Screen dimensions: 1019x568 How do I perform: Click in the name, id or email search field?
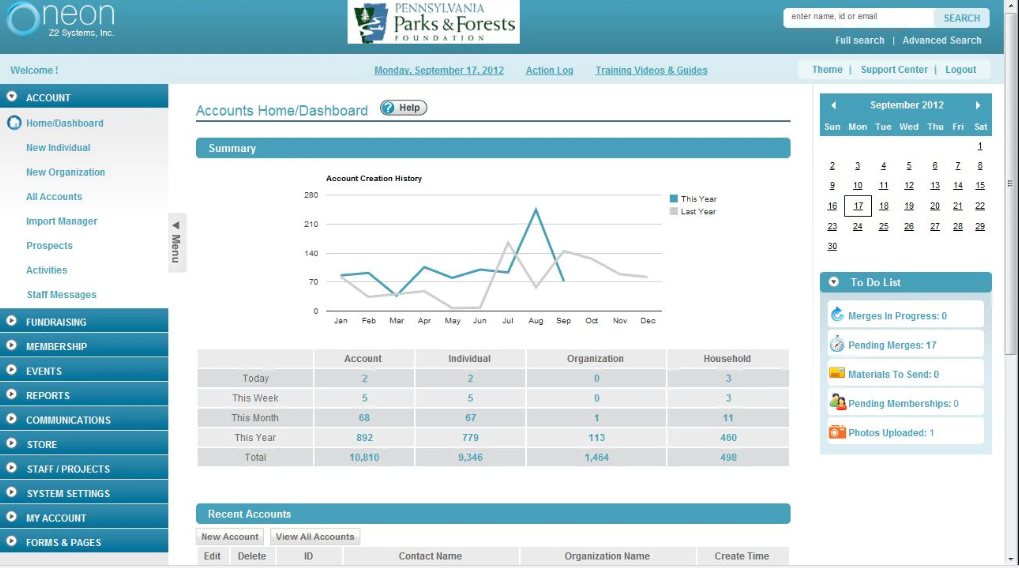[858, 18]
